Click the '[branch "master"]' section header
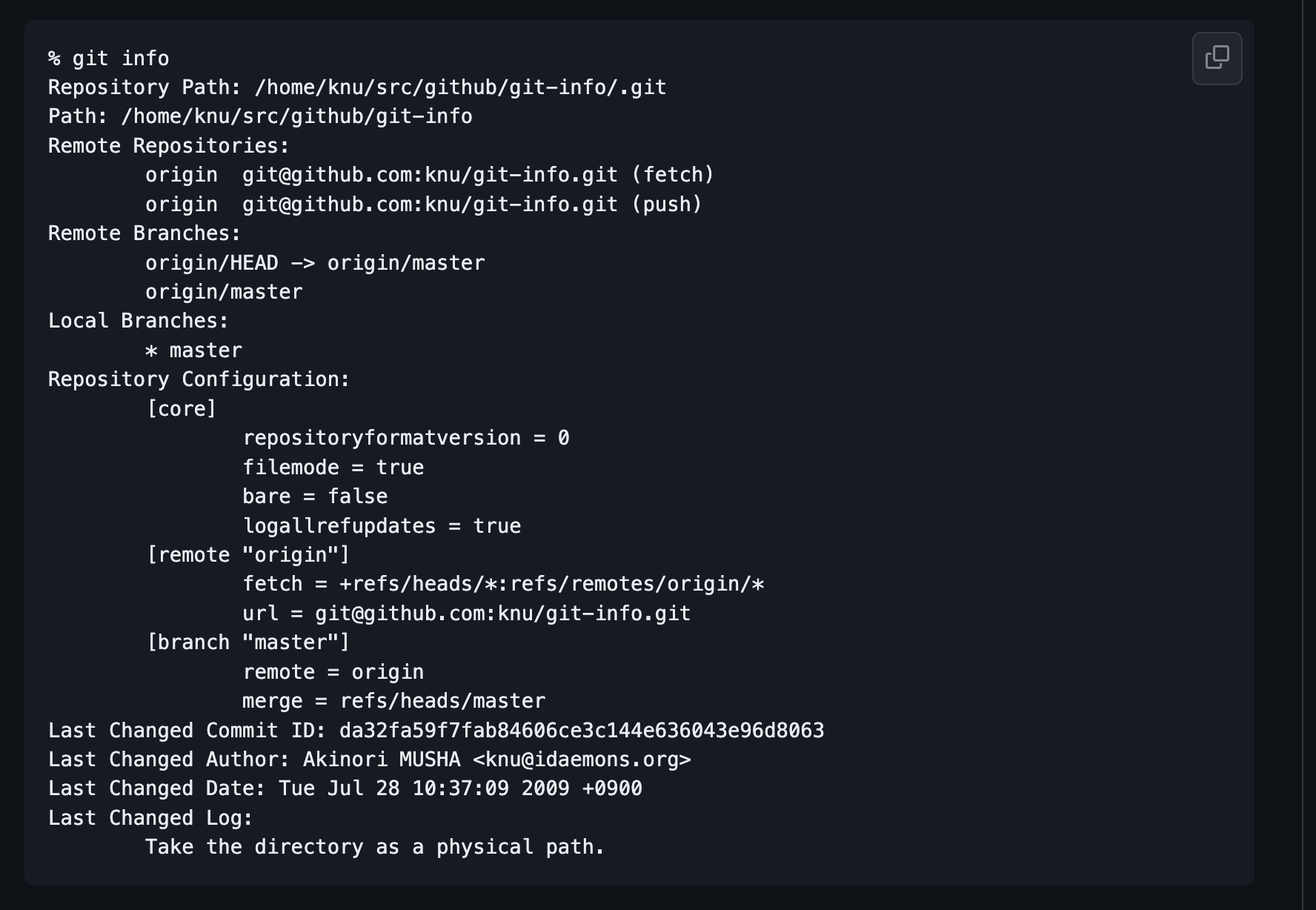This screenshot has height=910, width=1316. point(247,642)
